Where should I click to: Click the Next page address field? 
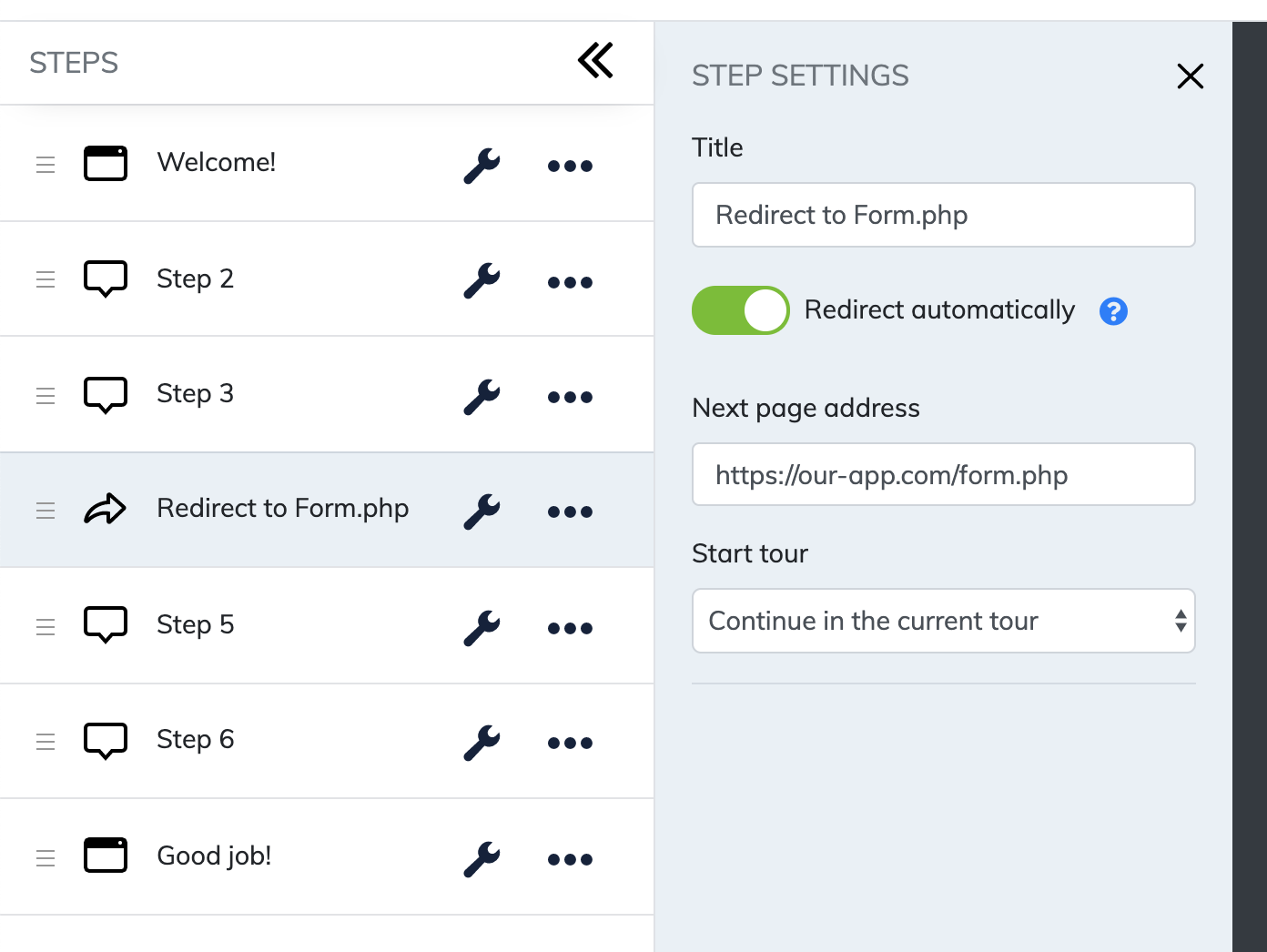943,474
